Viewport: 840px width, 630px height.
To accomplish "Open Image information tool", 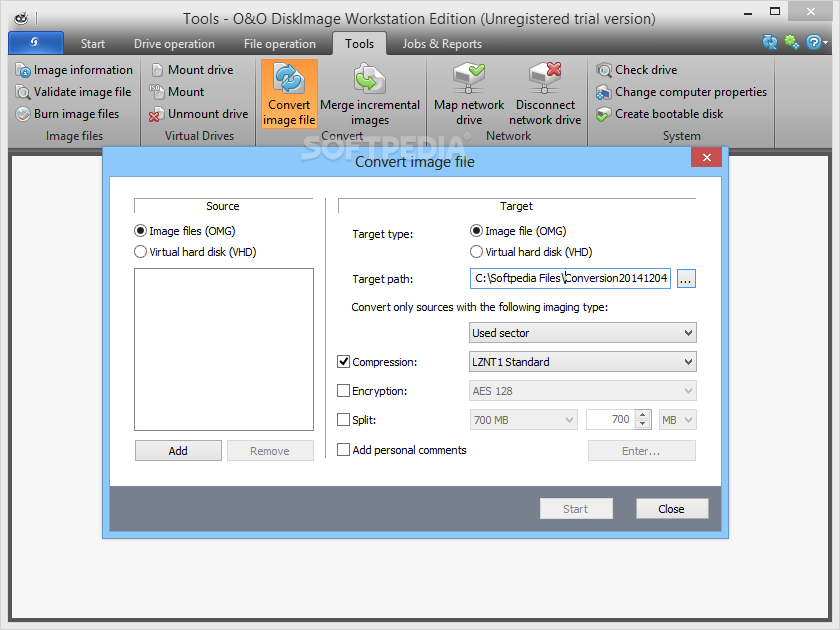I will click(x=74, y=70).
